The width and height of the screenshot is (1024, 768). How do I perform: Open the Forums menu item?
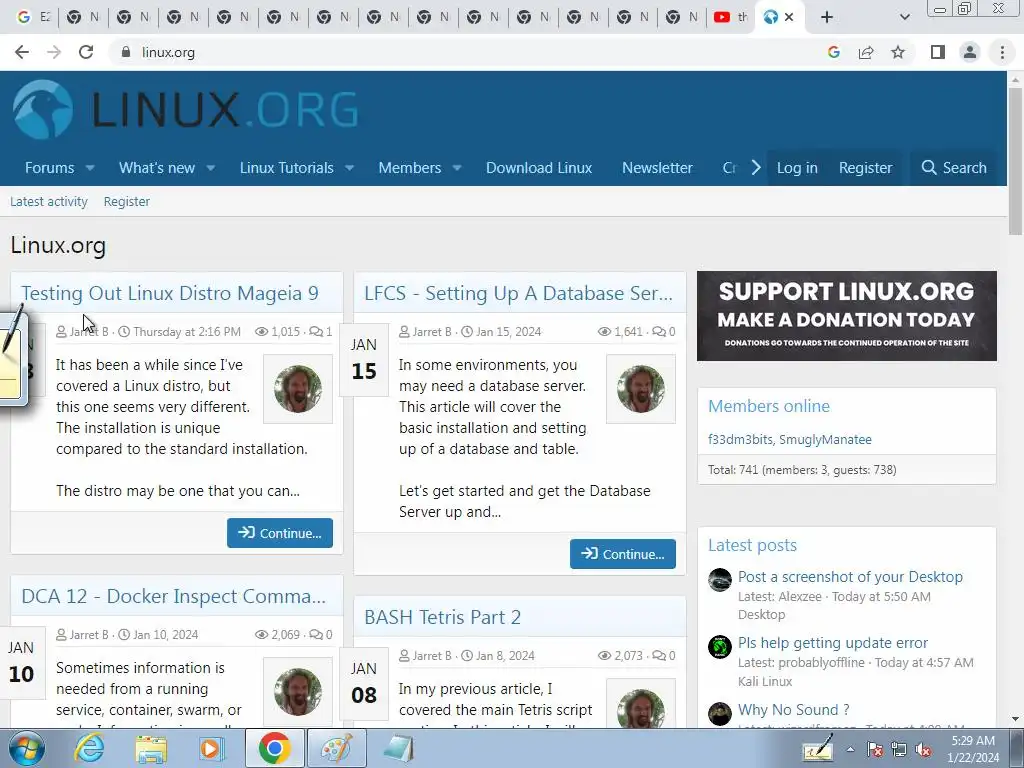(x=50, y=168)
